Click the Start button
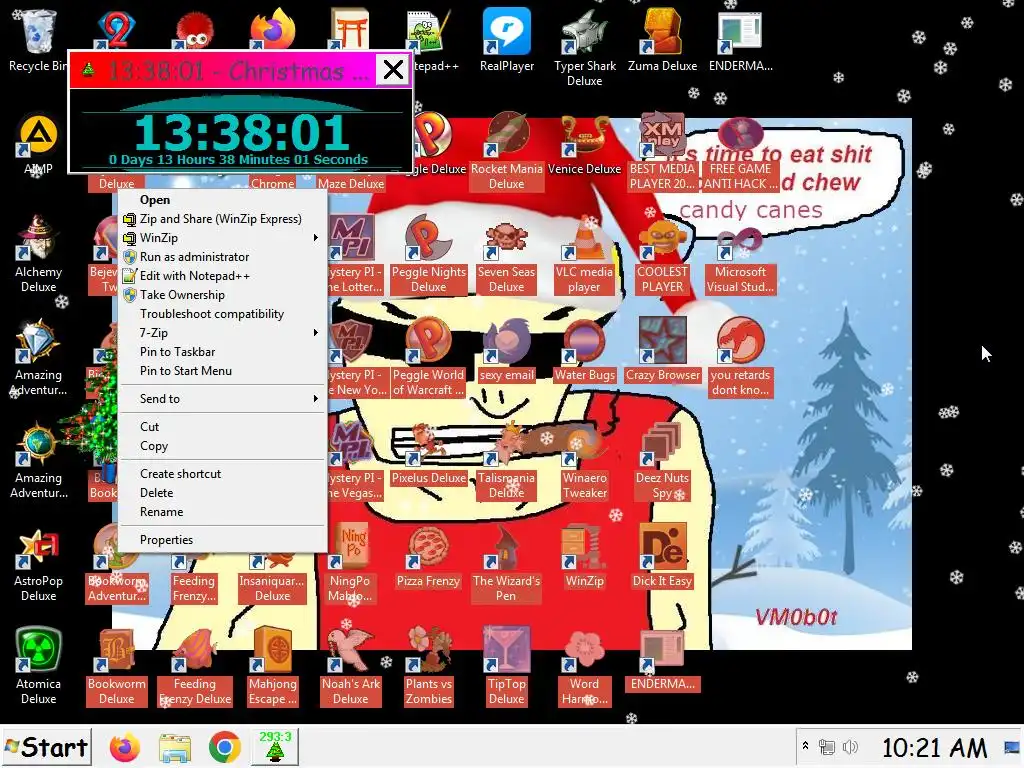Image resolution: width=1024 pixels, height=768 pixels. click(x=46, y=747)
